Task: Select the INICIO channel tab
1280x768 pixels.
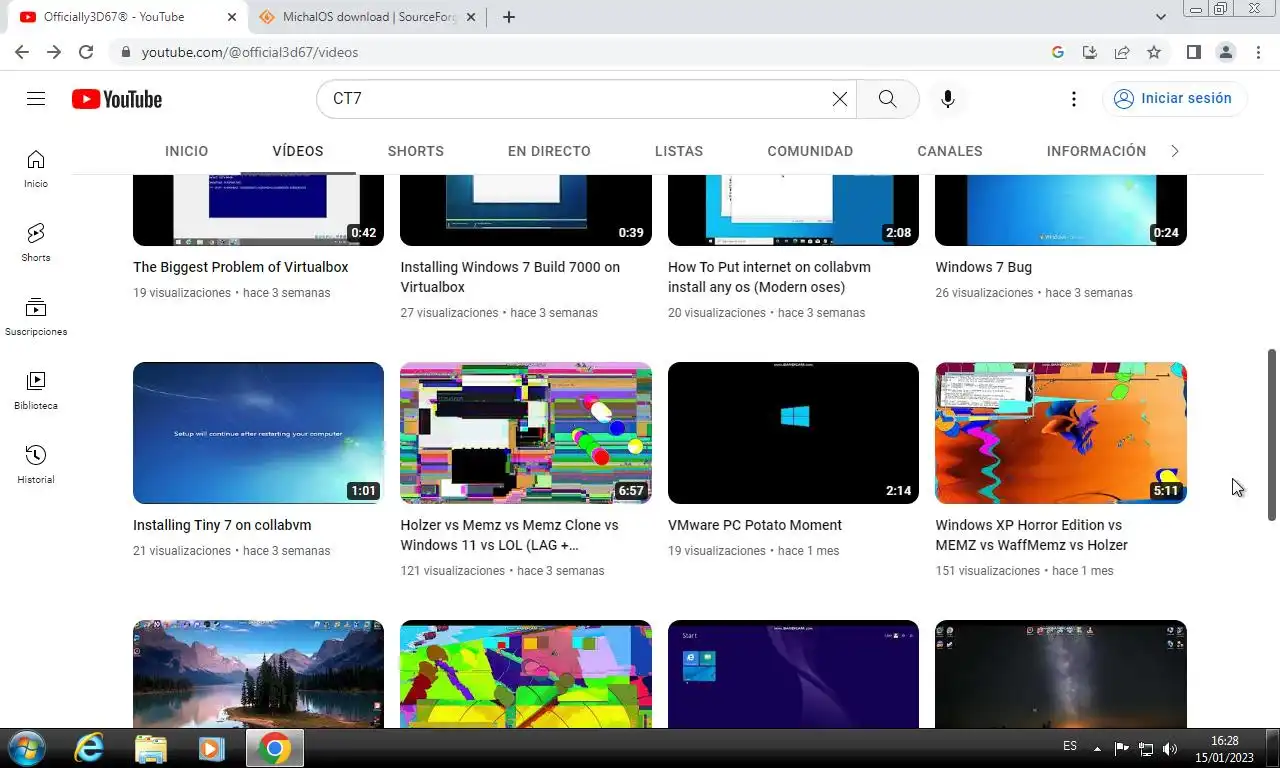Action: (x=187, y=151)
